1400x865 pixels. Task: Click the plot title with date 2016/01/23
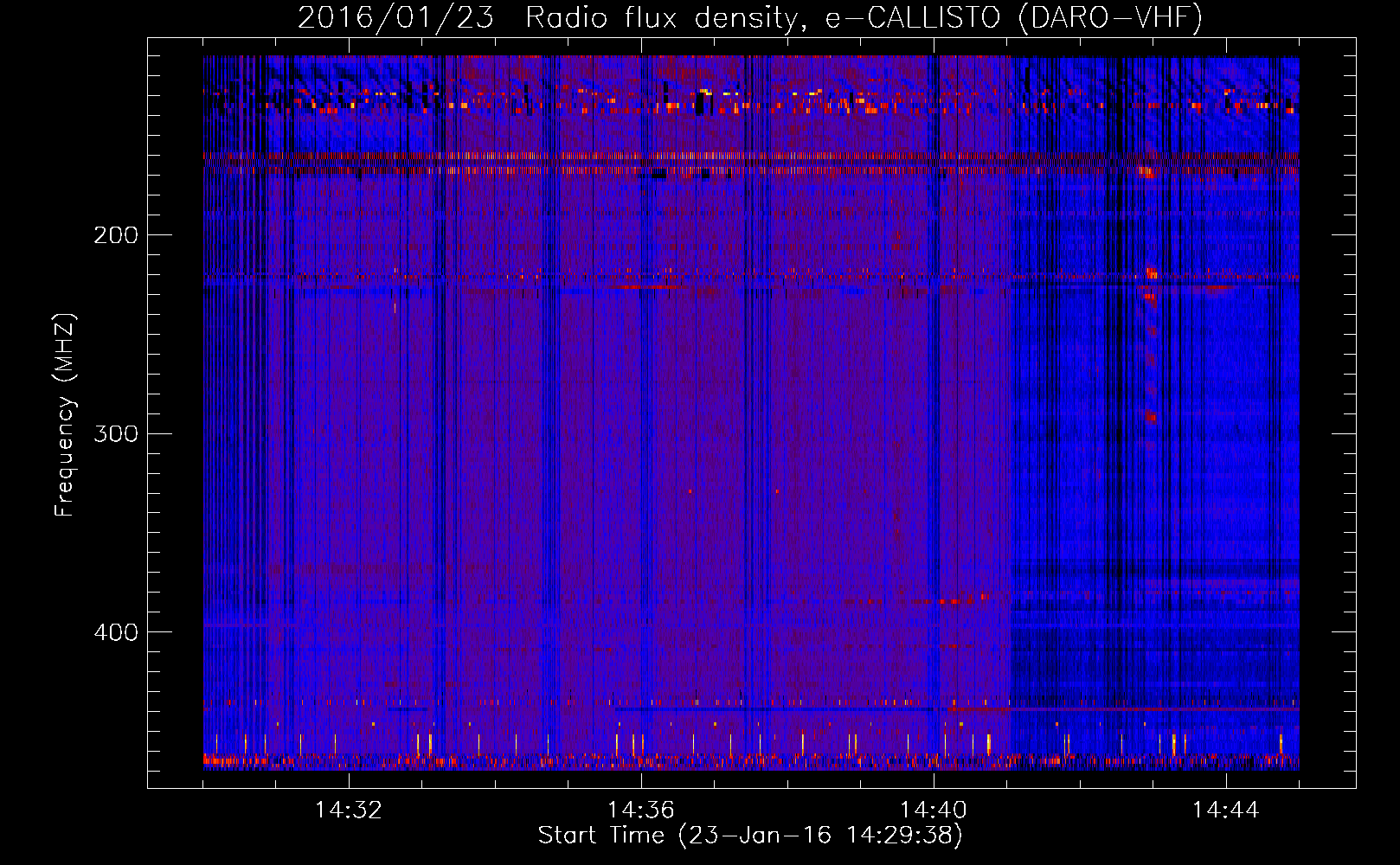tap(750, 17)
